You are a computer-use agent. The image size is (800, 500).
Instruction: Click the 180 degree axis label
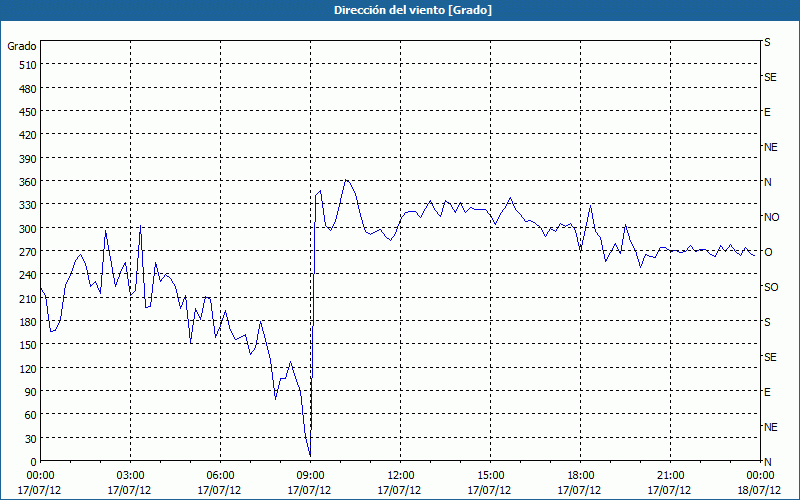point(28,322)
